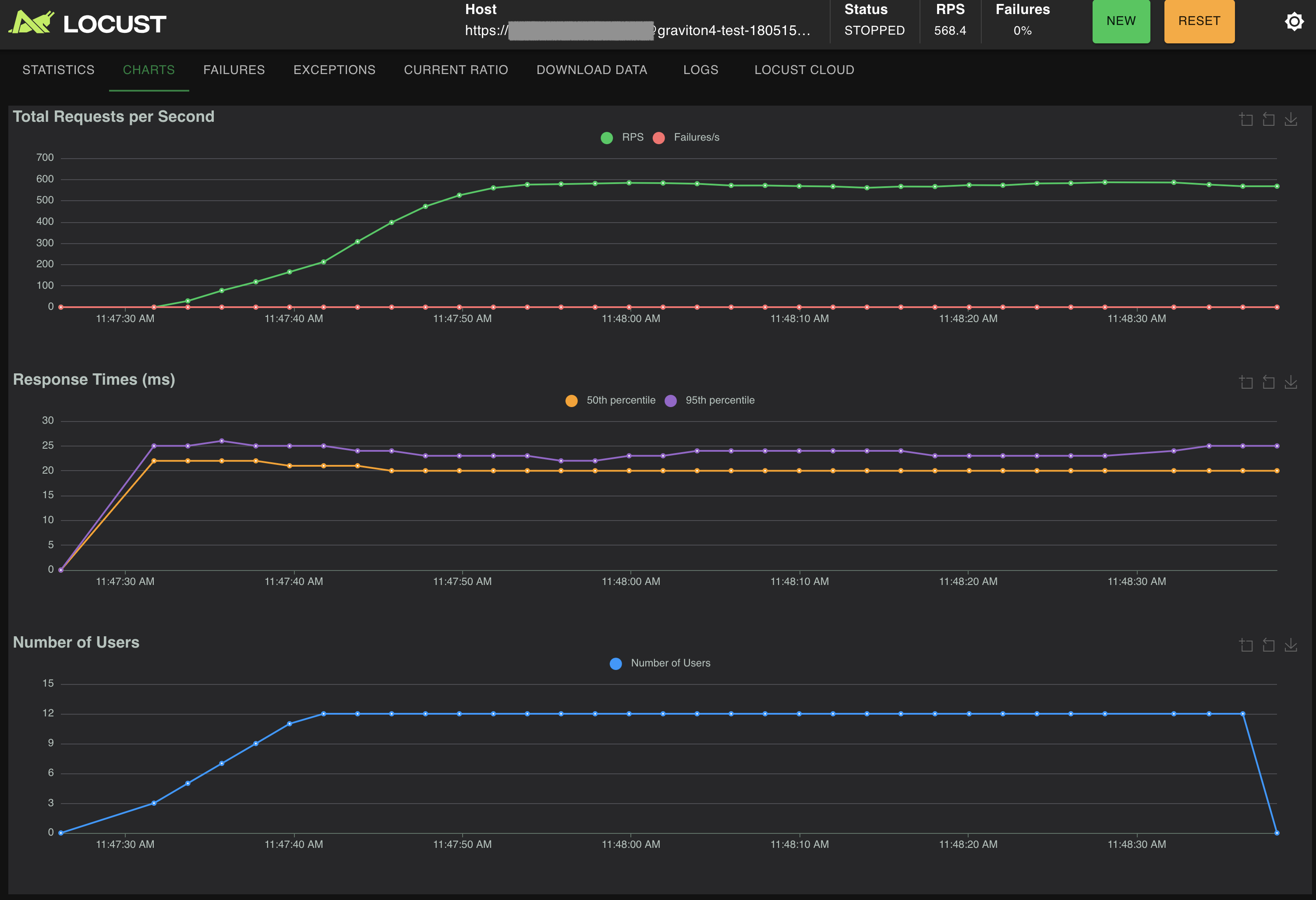Viewport: 1316px width, 900px height.
Task: Click the STOPPED status value
Action: coord(874,31)
